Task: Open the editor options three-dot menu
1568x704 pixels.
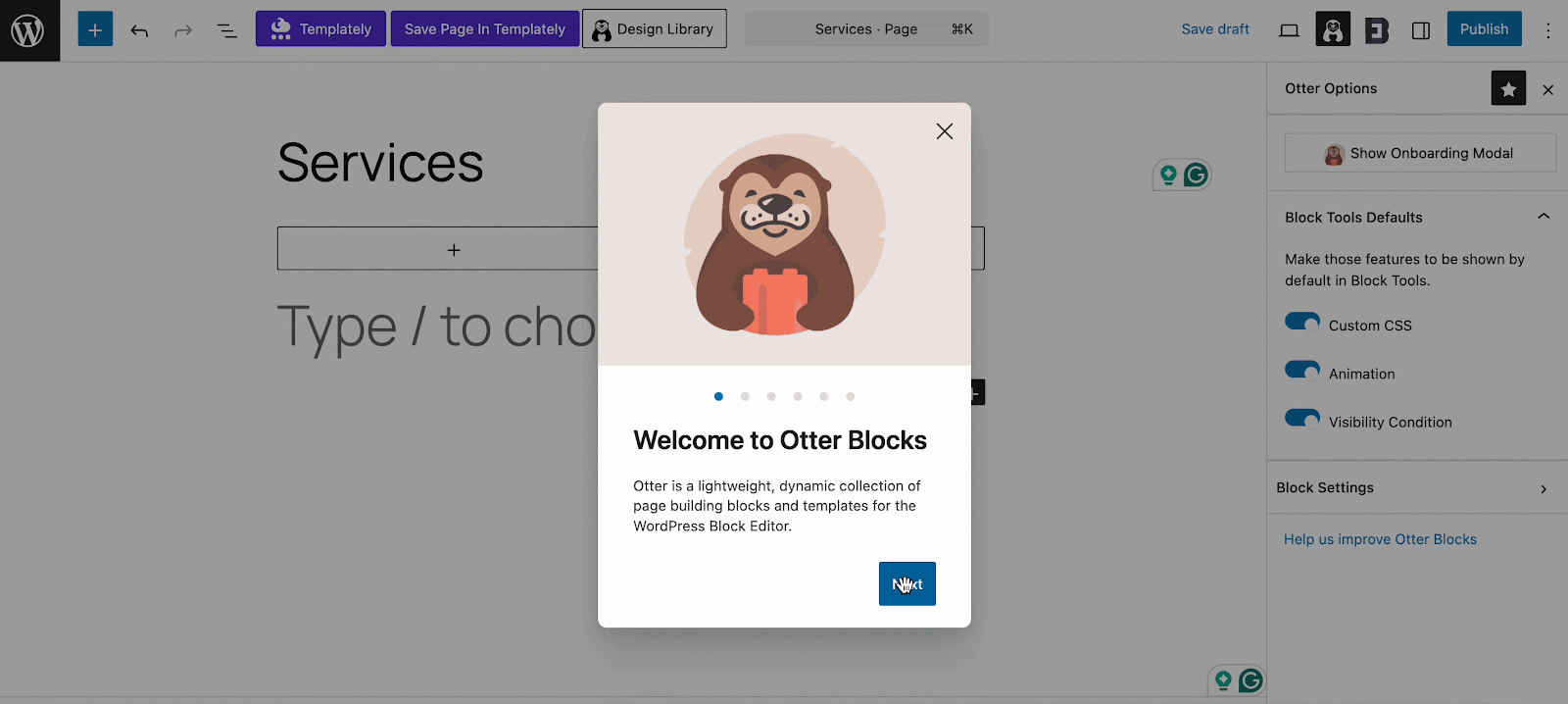Action: point(1548,30)
